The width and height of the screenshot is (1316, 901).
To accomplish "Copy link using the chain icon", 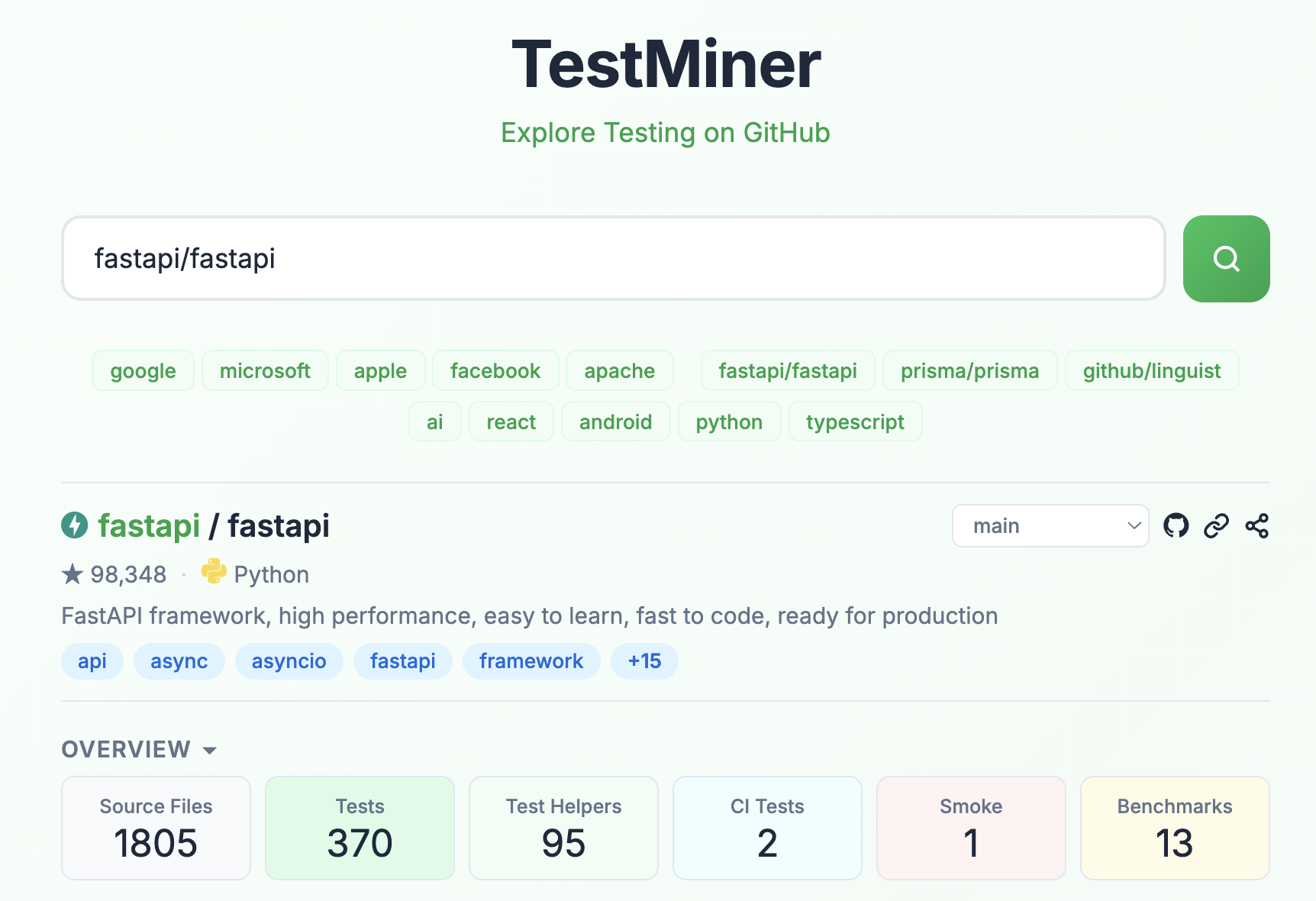I will (x=1216, y=525).
